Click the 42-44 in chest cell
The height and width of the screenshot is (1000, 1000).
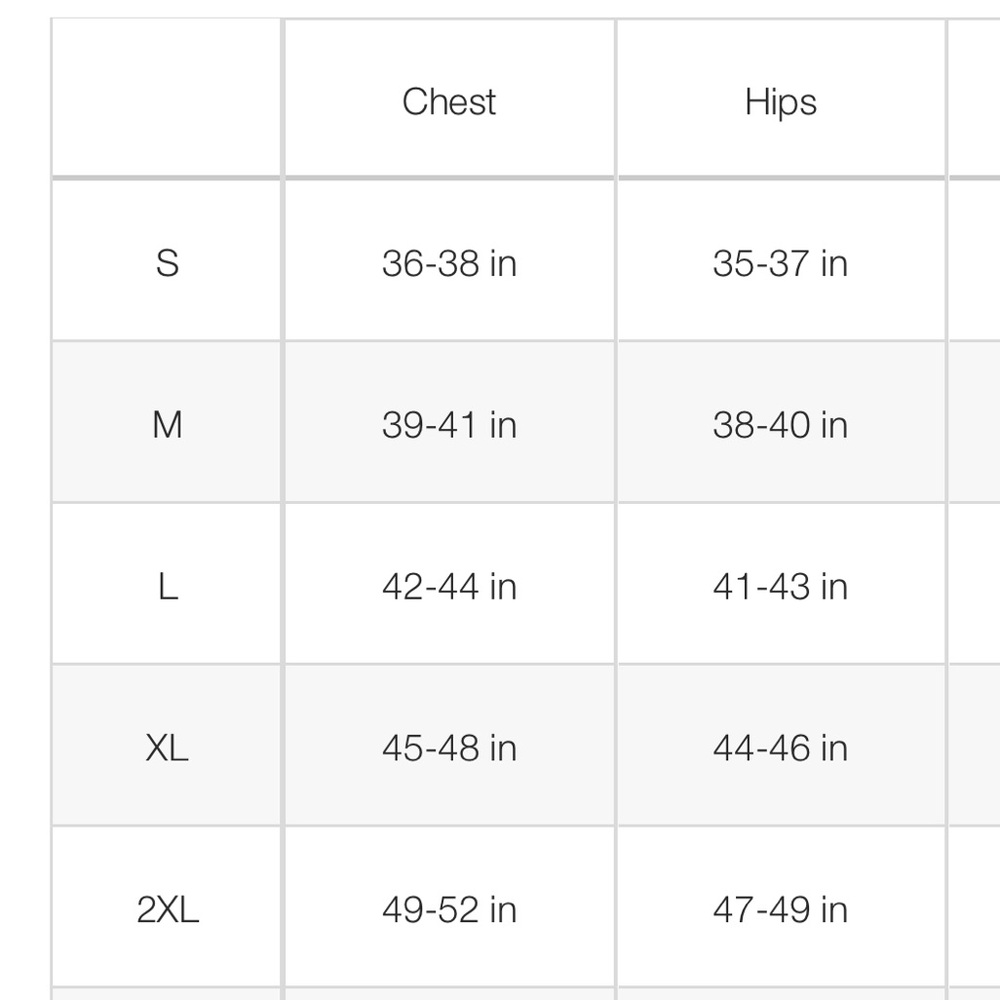click(x=449, y=584)
